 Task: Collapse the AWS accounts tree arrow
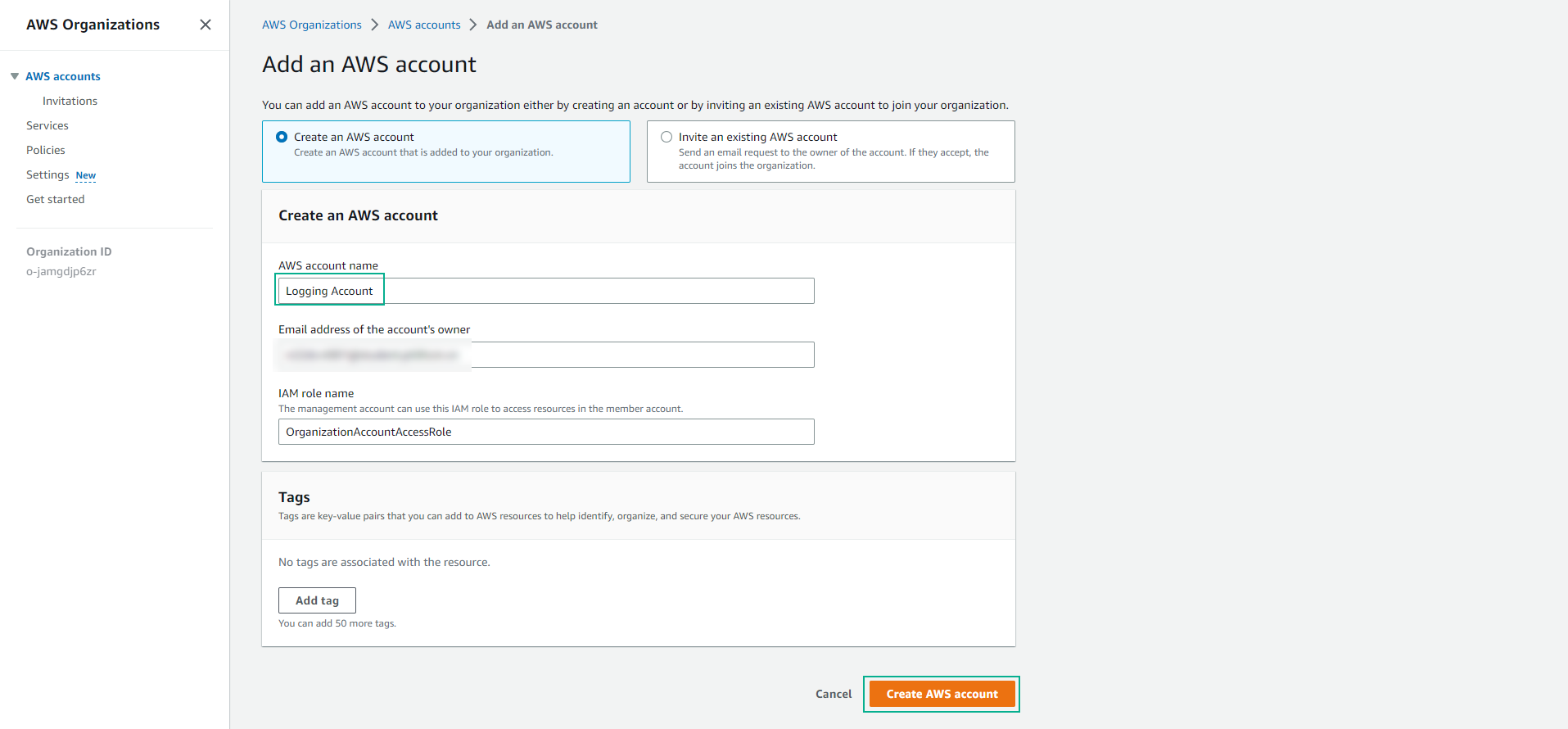click(x=15, y=76)
